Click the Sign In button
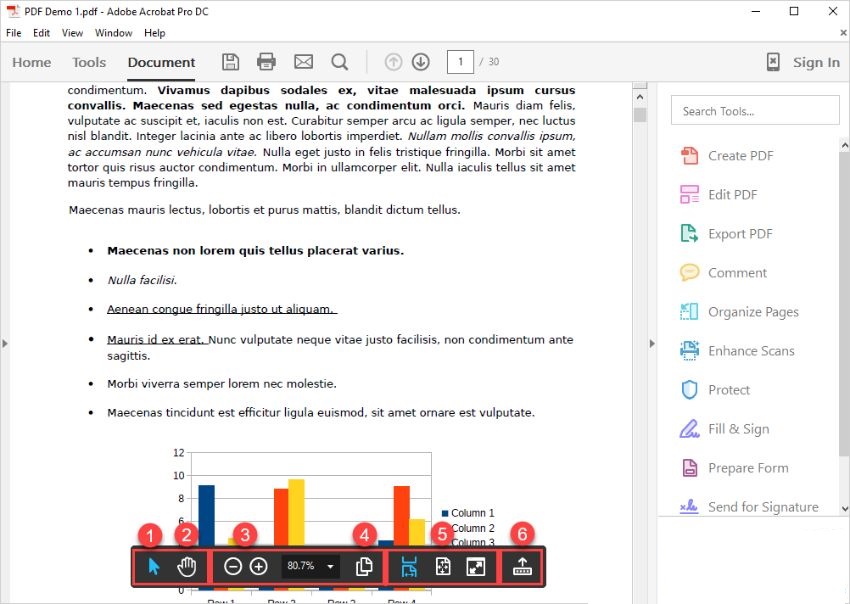The image size is (850, 604). 816,62
